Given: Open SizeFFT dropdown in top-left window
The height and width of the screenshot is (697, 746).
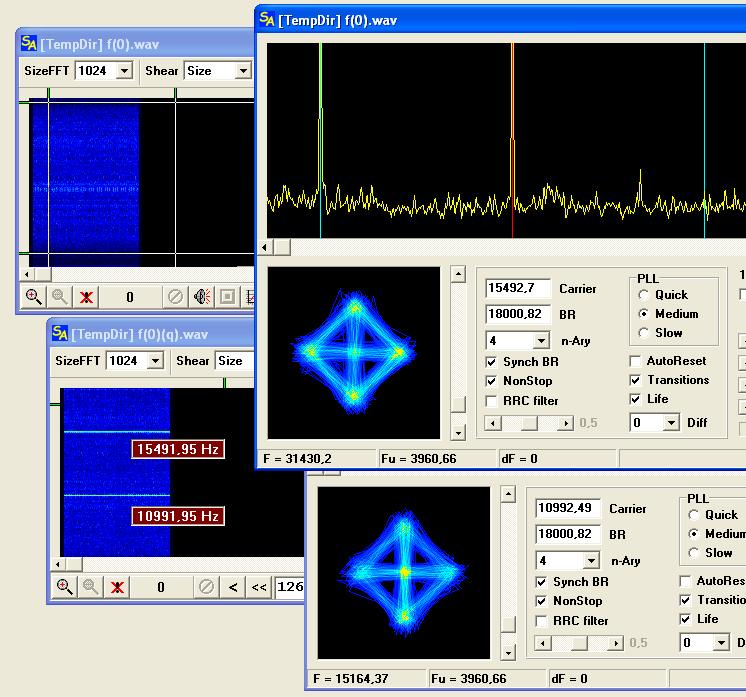Looking at the screenshot, I should click(x=124, y=71).
